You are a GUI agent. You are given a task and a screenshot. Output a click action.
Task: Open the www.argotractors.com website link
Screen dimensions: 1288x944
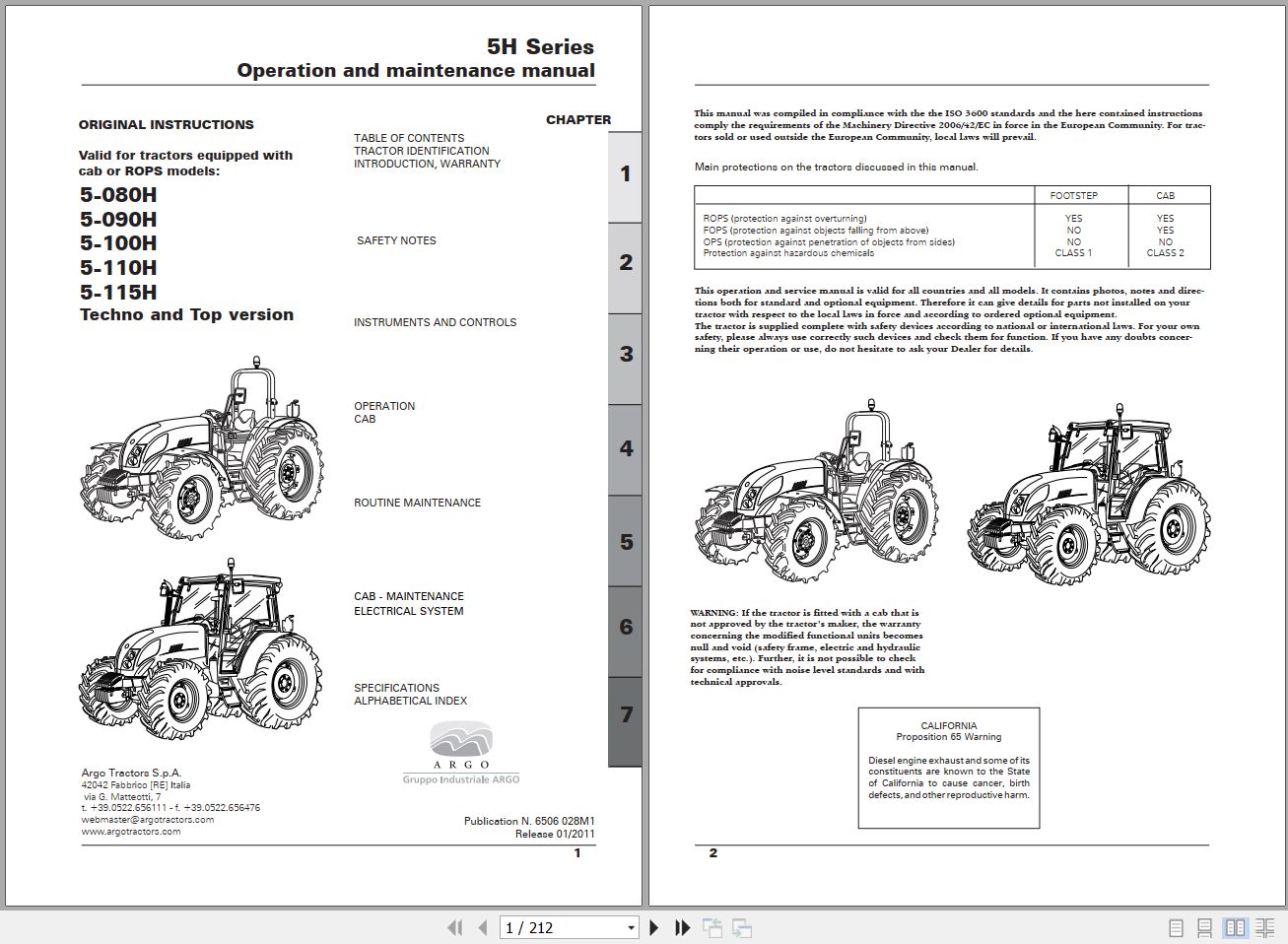coord(129,831)
